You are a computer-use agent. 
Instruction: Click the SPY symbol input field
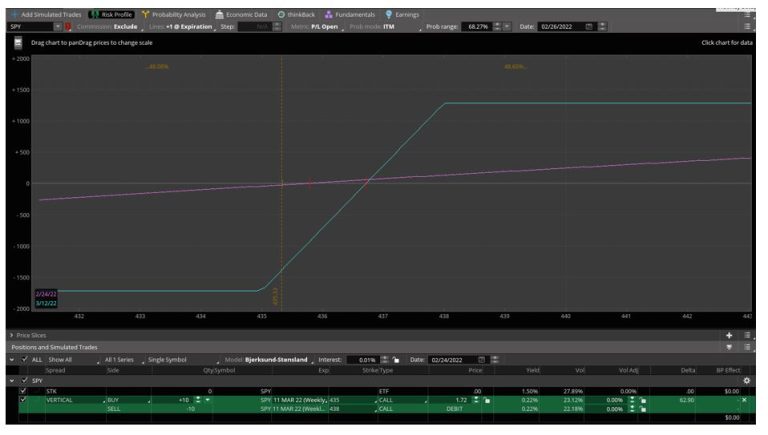coord(30,26)
